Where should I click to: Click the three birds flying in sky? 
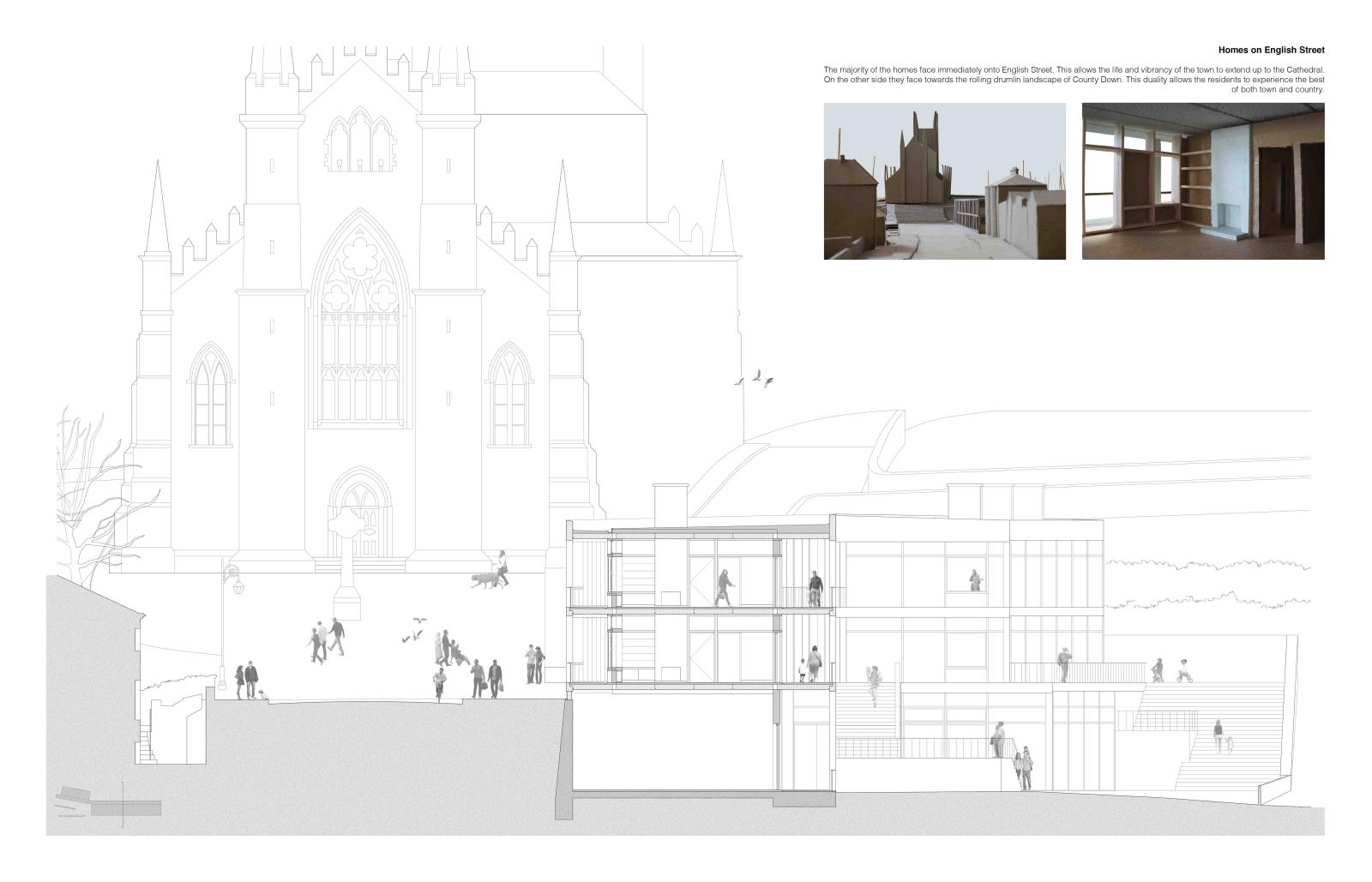coord(755,378)
